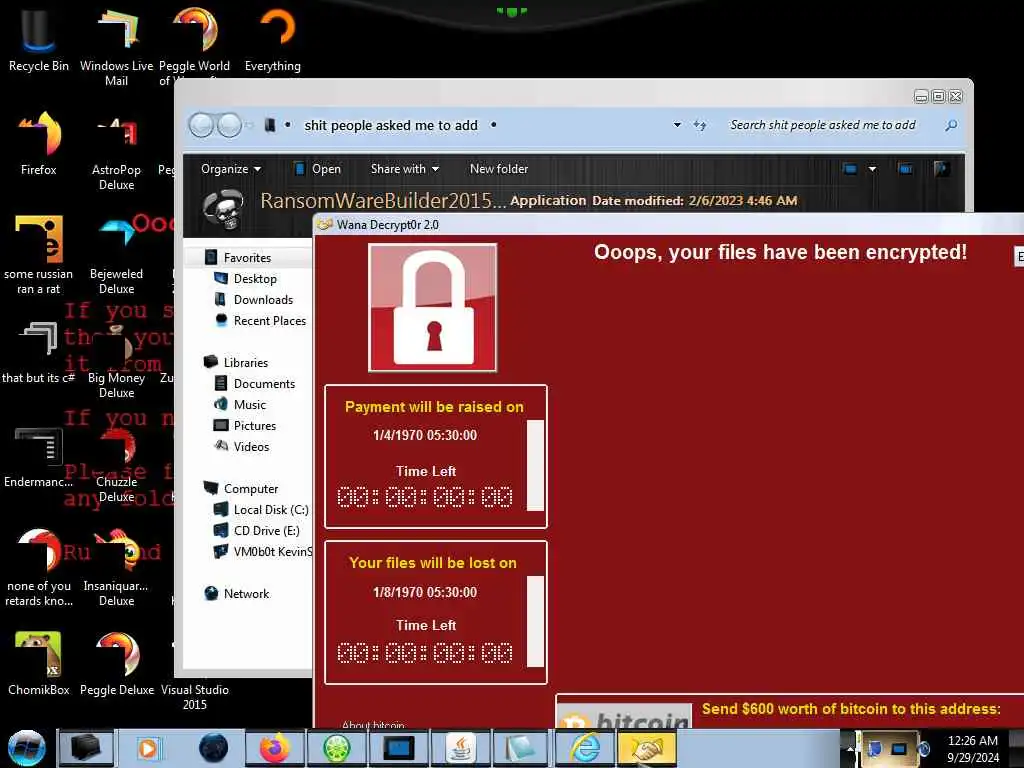Click the files lost progress bar

536,621
